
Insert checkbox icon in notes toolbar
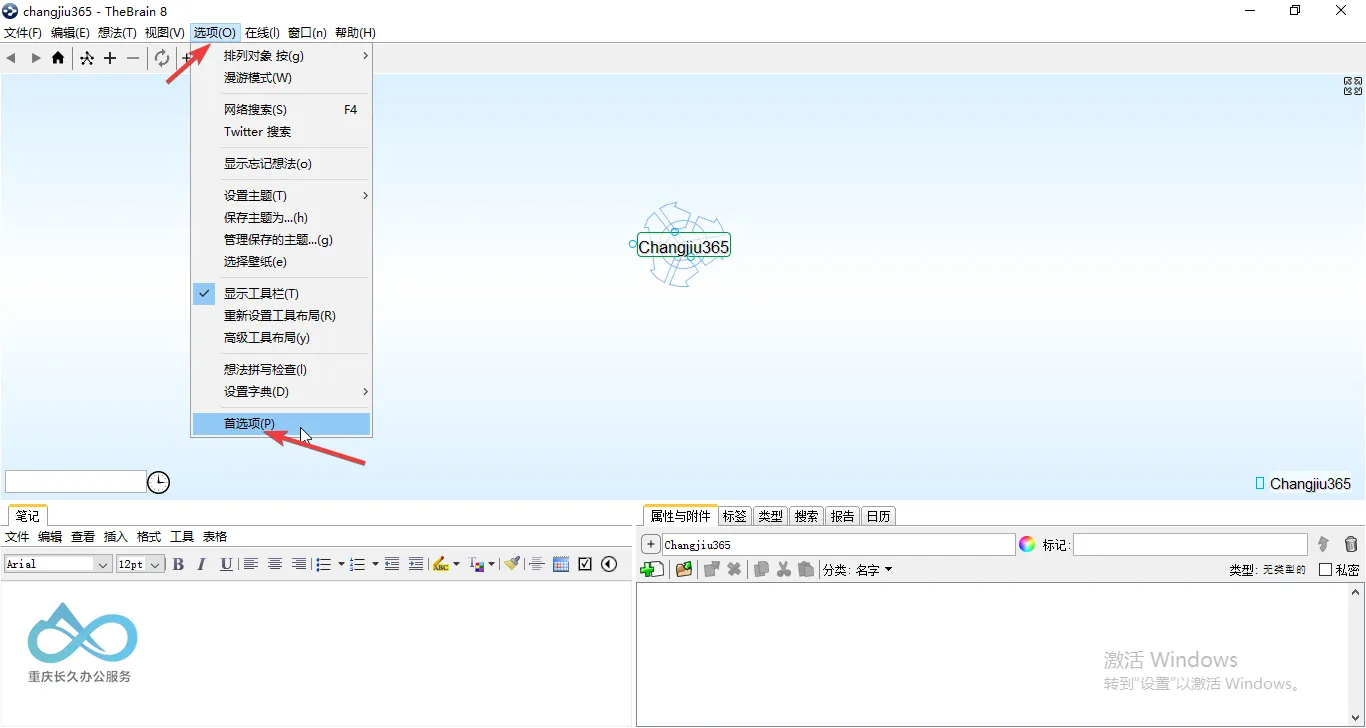tap(585, 564)
